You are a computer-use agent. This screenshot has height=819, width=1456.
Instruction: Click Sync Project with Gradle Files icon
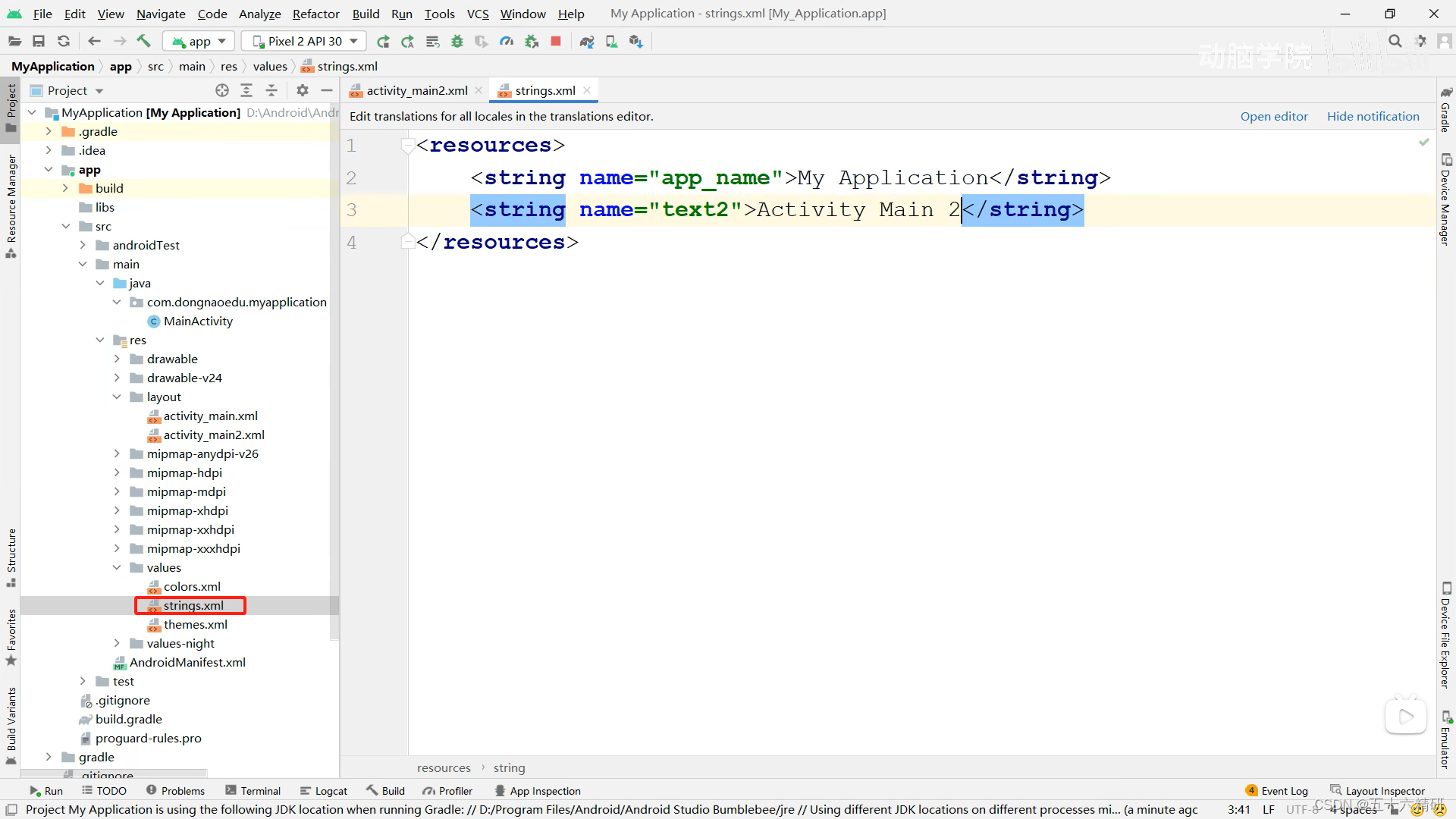(x=586, y=41)
